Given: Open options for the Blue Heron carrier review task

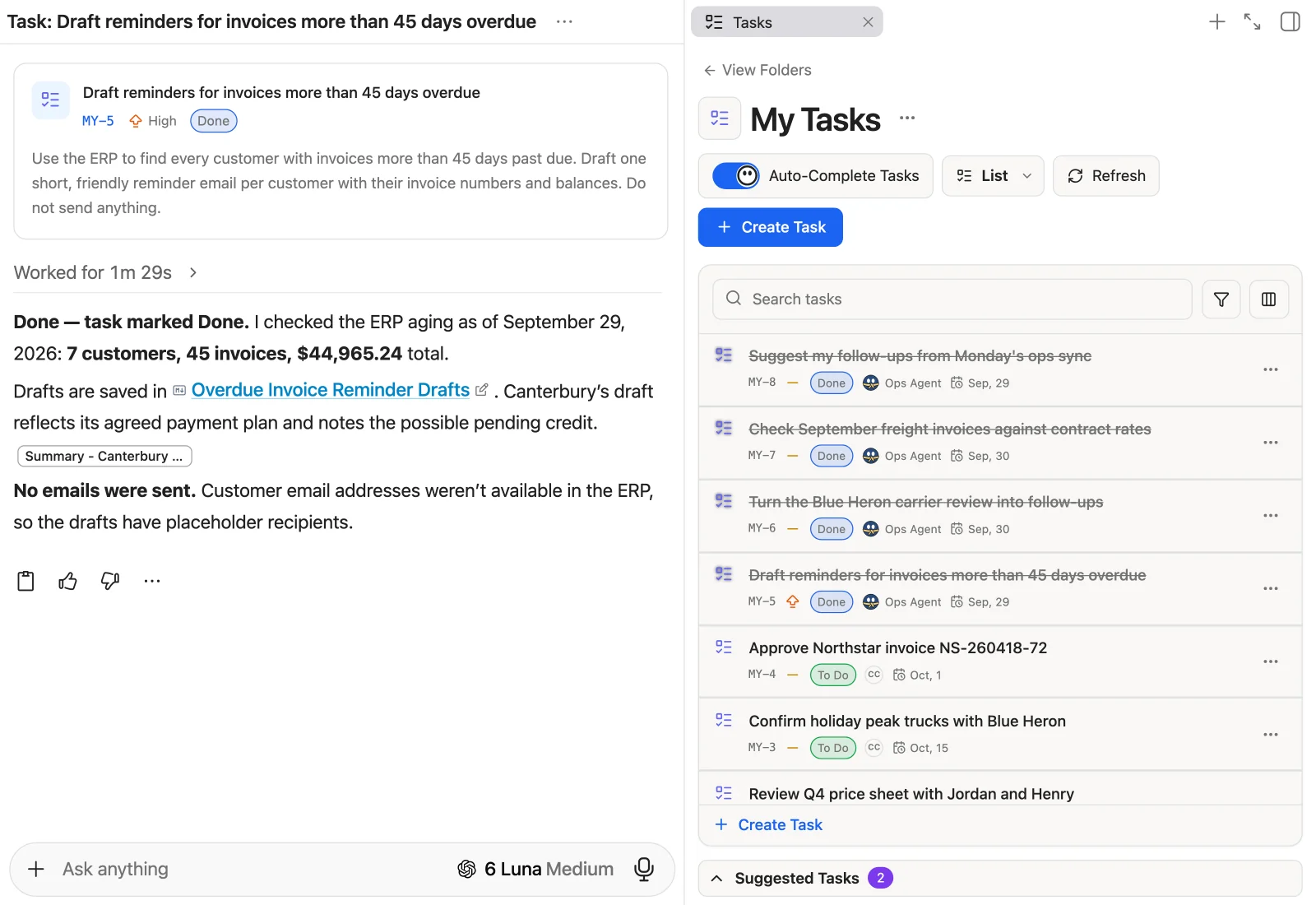Looking at the screenshot, I should pyautogui.click(x=1271, y=516).
